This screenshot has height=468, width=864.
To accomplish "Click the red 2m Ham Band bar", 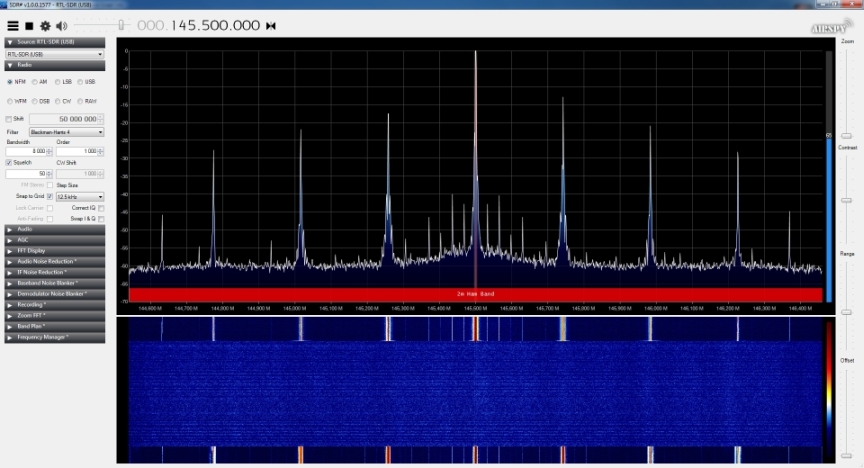I will coord(475,294).
